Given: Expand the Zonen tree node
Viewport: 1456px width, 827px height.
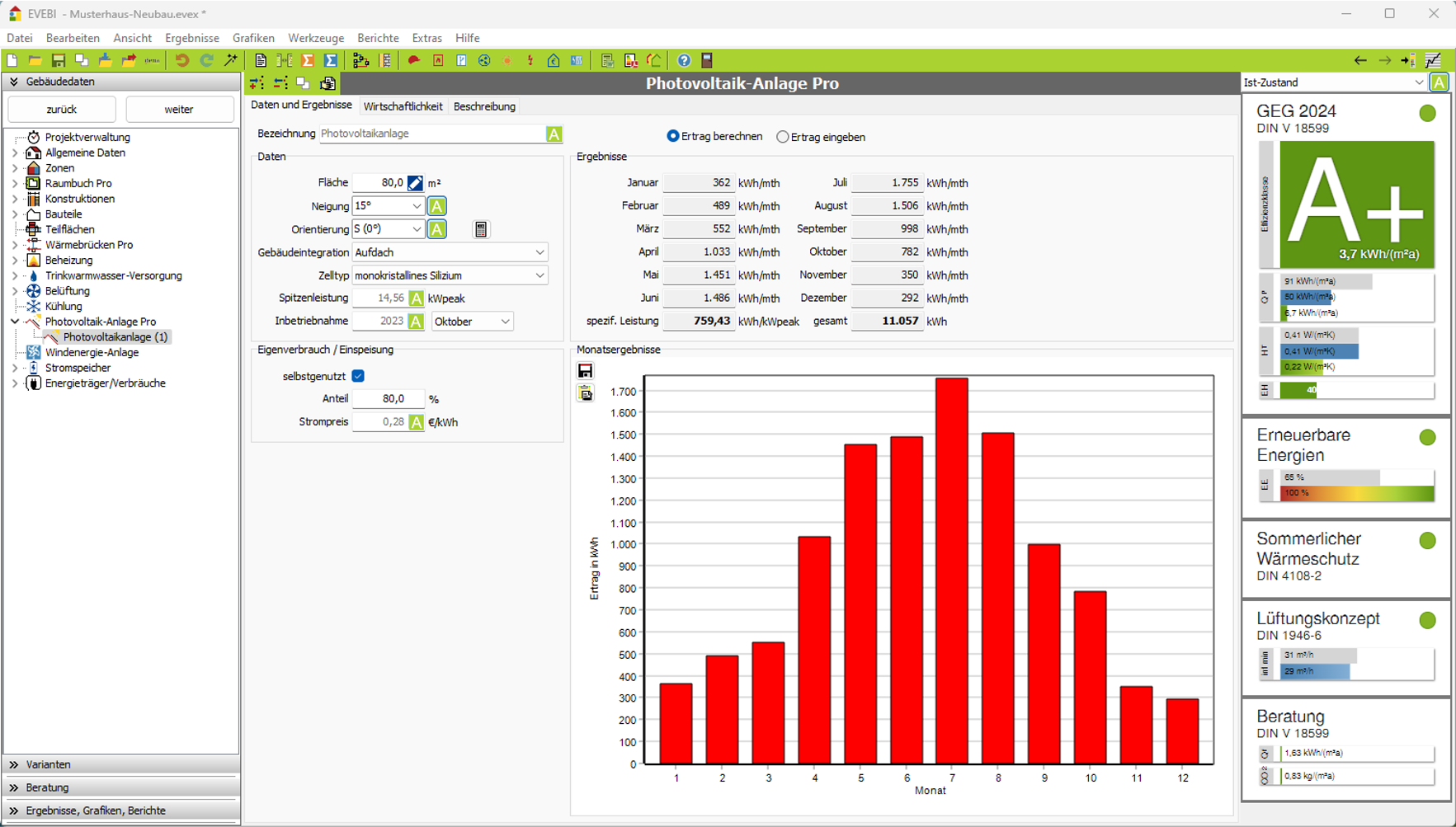Looking at the screenshot, I should point(15,168).
